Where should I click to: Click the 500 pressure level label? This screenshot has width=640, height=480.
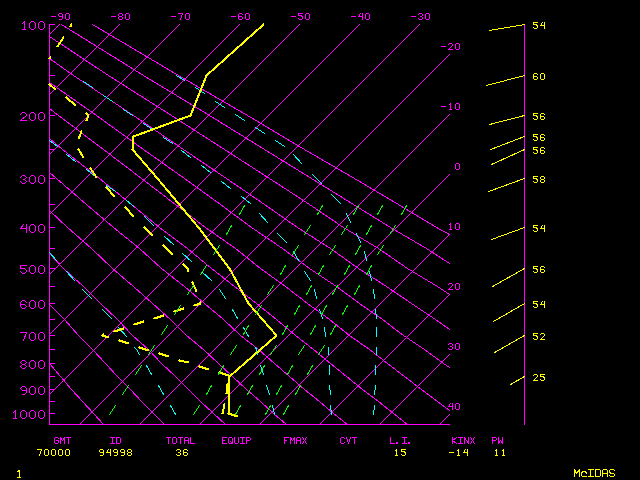pyautogui.click(x=33, y=269)
